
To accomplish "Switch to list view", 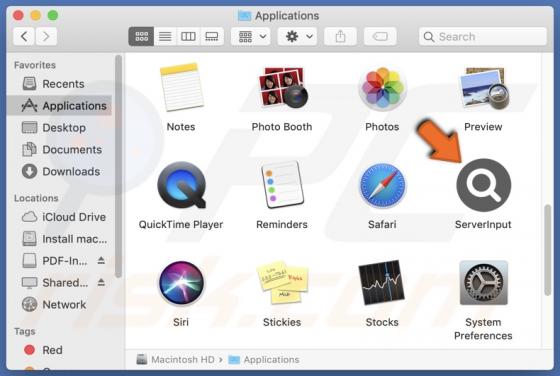I will point(165,36).
